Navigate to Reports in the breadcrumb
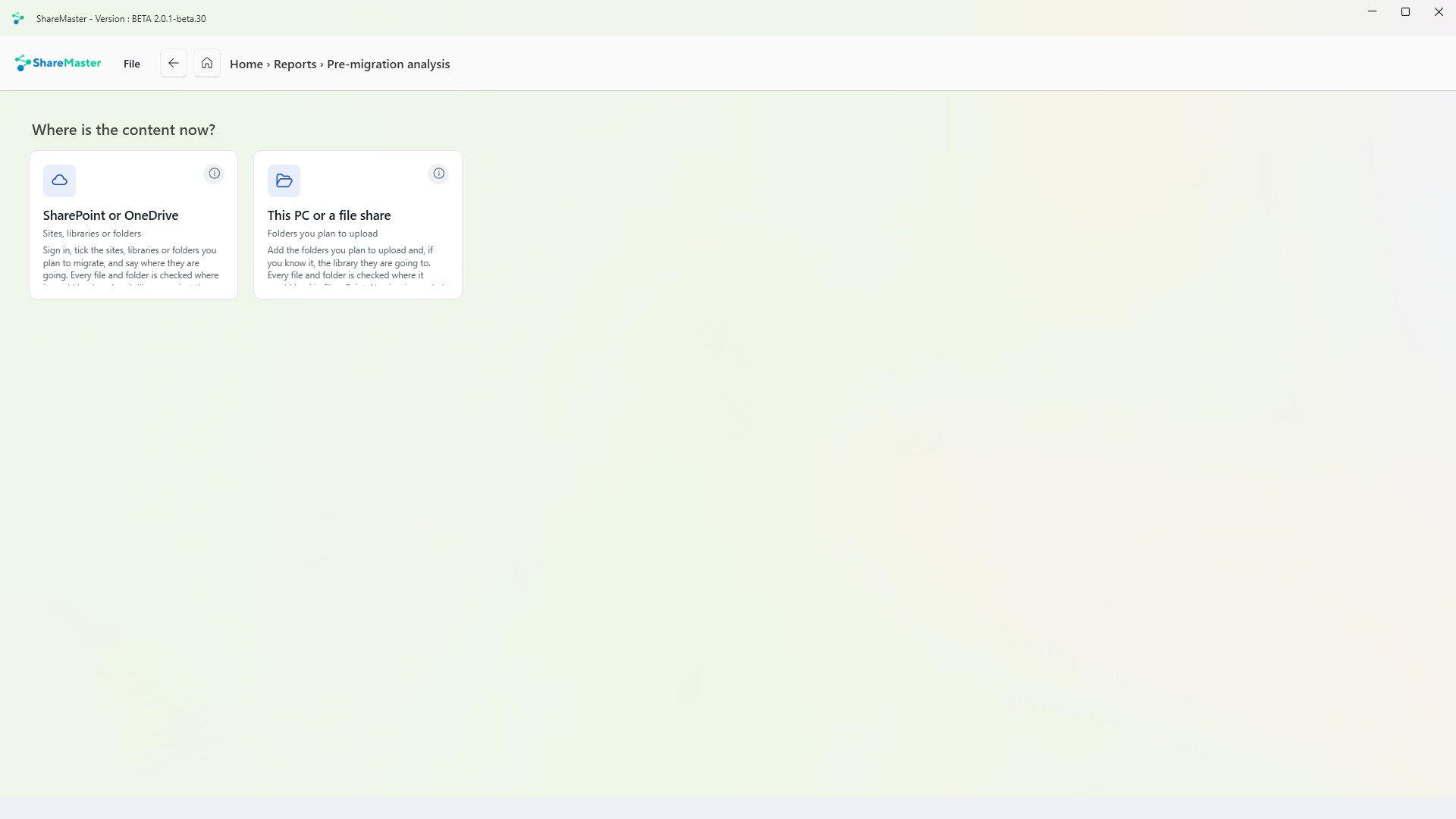This screenshot has width=1456, height=819. pos(295,64)
